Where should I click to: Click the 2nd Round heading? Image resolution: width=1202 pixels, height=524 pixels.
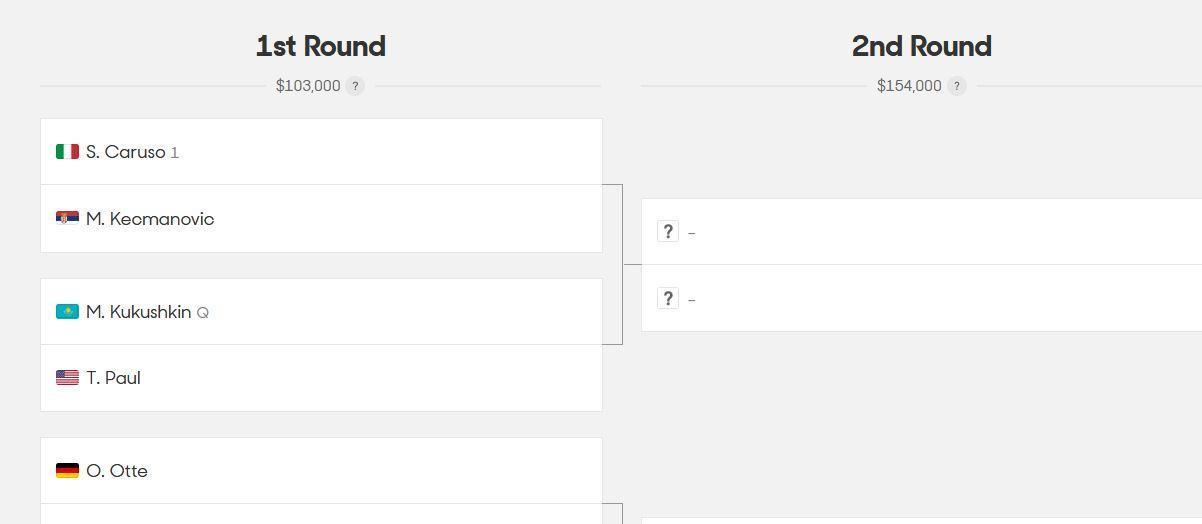(x=921, y=46)
